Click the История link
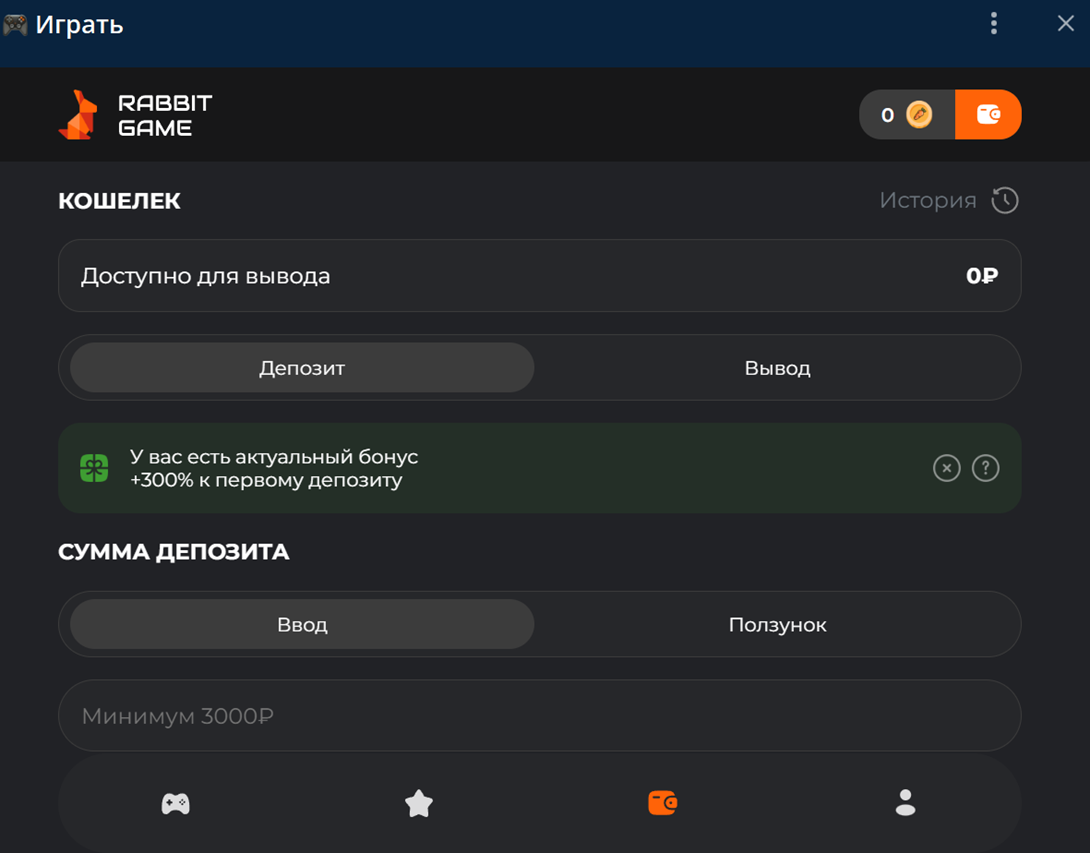Screen dimensions: 1090x853 click(x=927, y=201)
